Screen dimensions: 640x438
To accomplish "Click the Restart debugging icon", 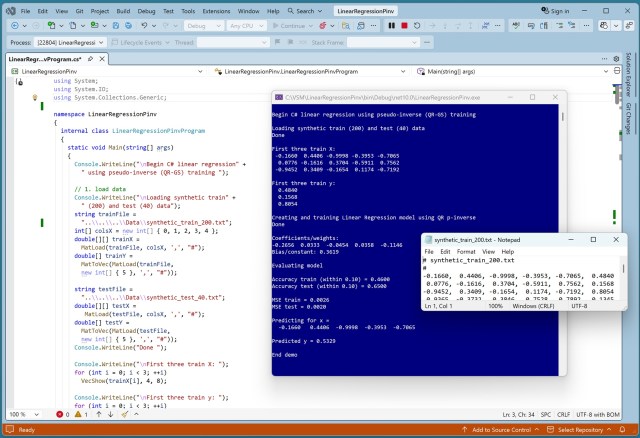I will coord(417,26).
